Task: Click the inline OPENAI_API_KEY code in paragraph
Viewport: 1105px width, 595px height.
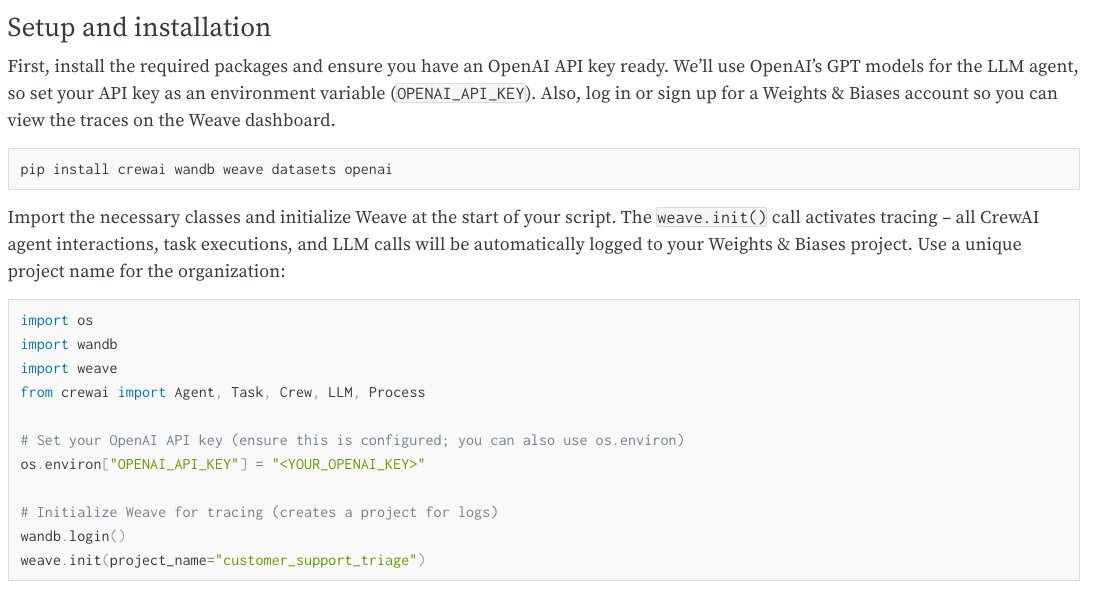Action: pyautogui.click(x=460, y=94)
